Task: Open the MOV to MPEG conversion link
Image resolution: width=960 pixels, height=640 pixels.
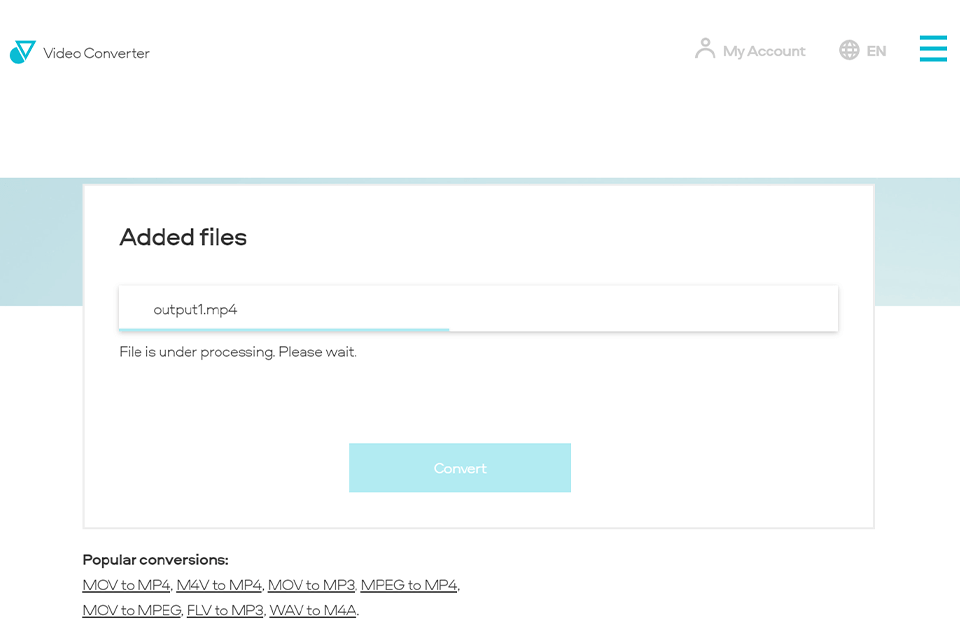Action: click(x=130, y=610)
